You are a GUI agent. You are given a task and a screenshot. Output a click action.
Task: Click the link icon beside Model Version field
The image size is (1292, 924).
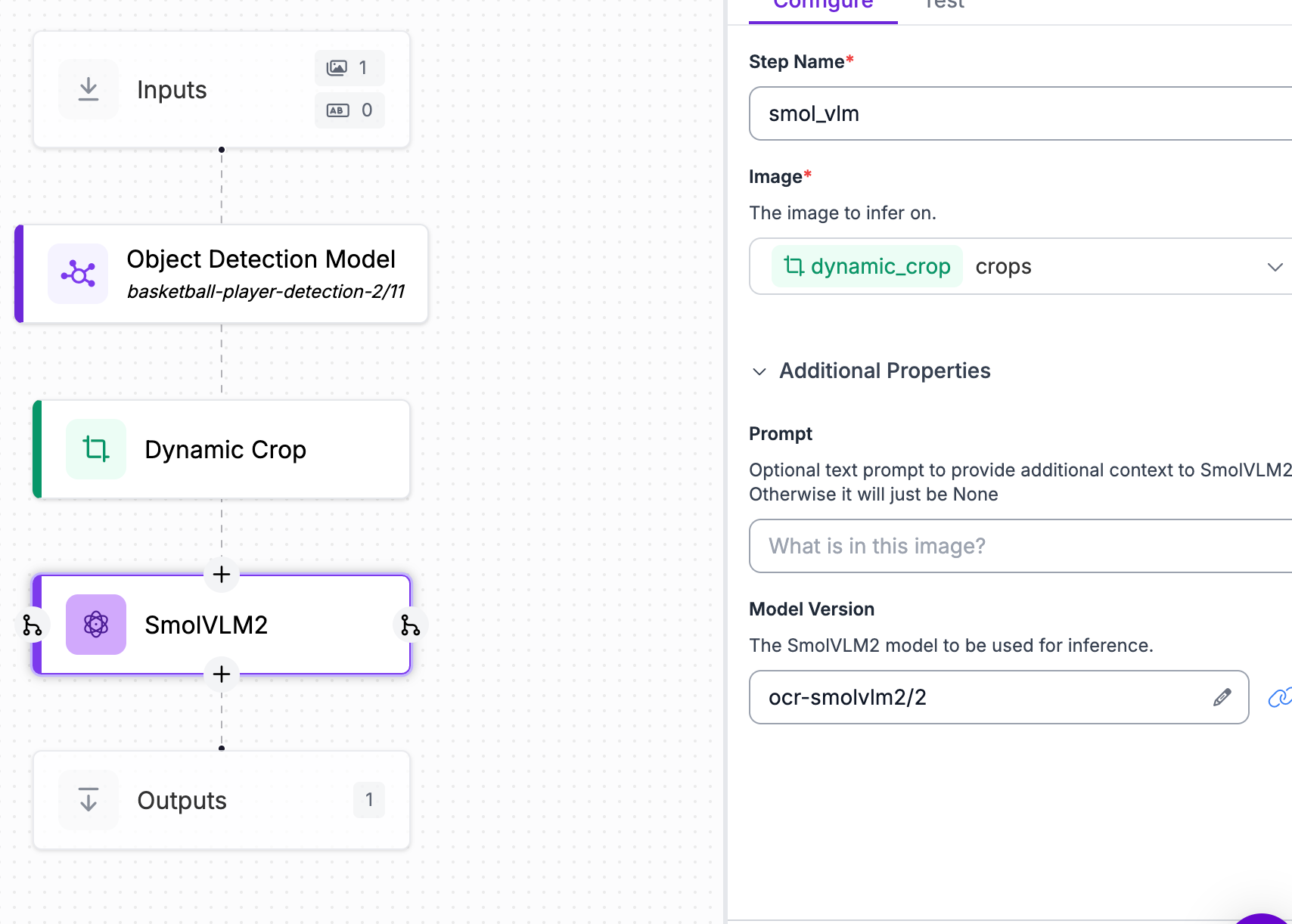pos(1278,697)
